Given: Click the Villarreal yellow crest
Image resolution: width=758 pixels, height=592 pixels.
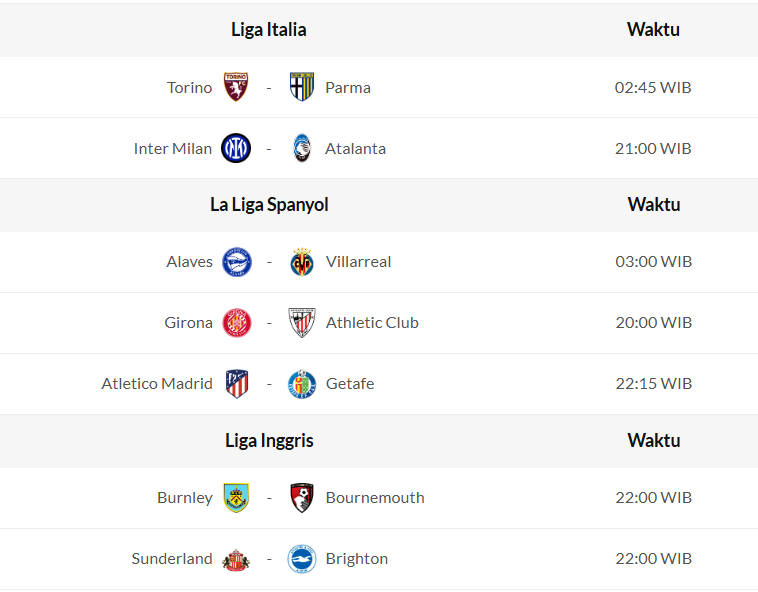Looking at the screenshot, I should point(302,262).
